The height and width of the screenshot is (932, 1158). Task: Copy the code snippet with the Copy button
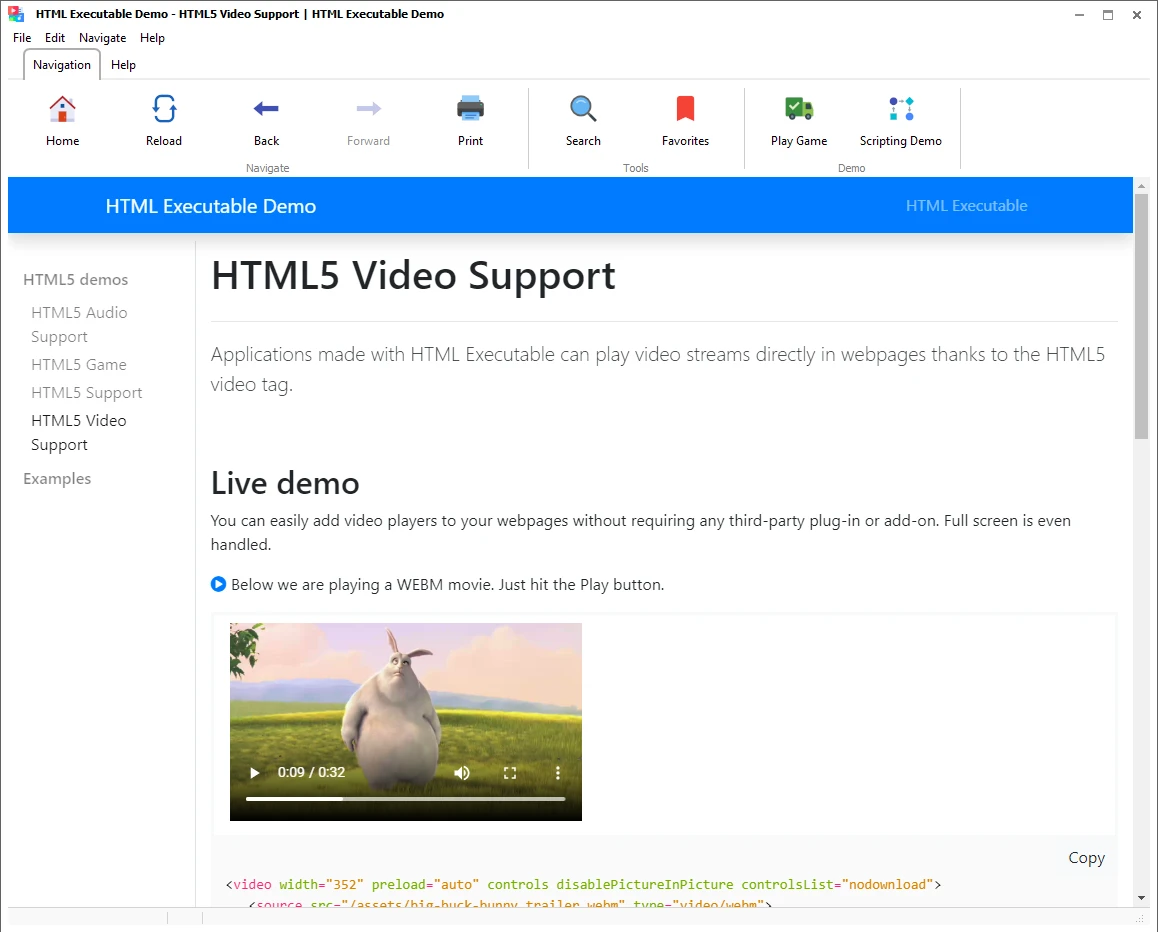pos(1086,858)
